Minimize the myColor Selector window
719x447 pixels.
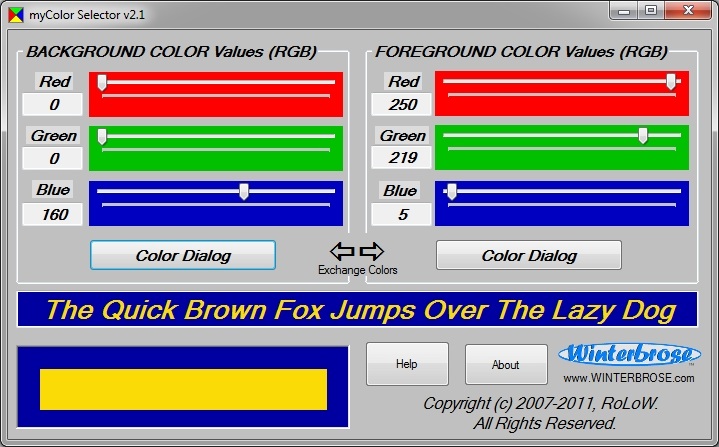(624, 11)
